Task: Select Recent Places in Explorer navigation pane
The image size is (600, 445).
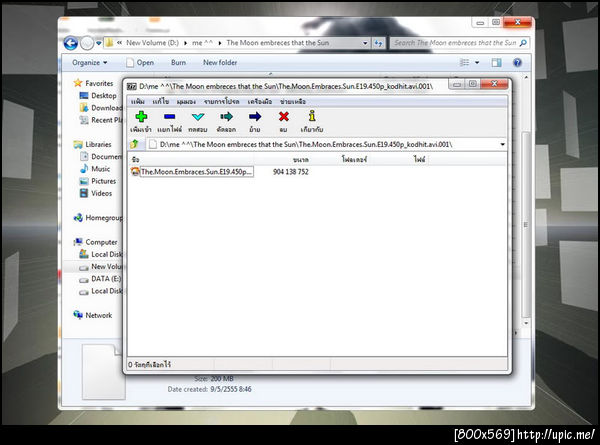Action: (101, 120)
